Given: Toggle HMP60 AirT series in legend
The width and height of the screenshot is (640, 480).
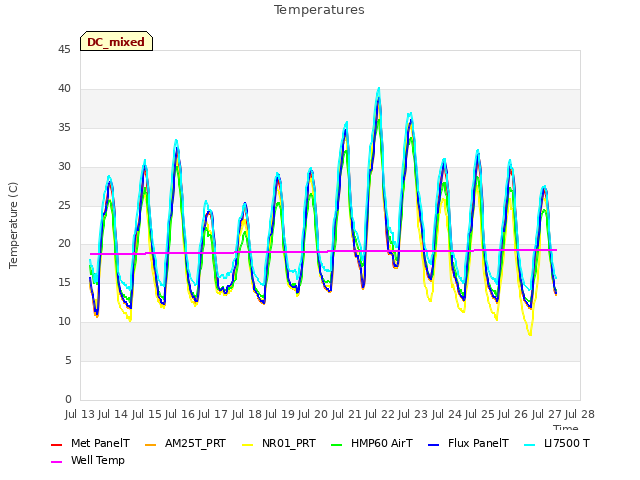Looking at the screenshot, I should [372, 443].
